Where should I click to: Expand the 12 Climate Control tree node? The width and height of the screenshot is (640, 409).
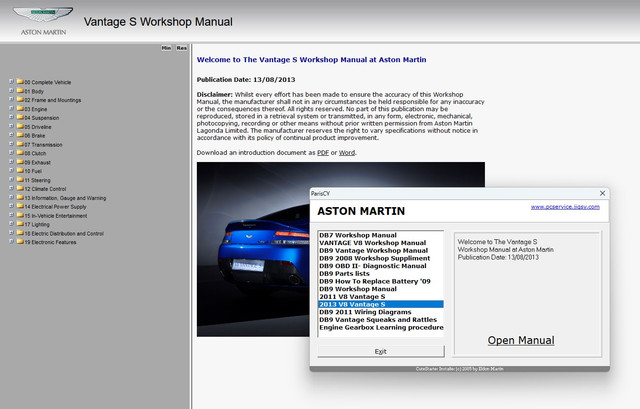11,189
